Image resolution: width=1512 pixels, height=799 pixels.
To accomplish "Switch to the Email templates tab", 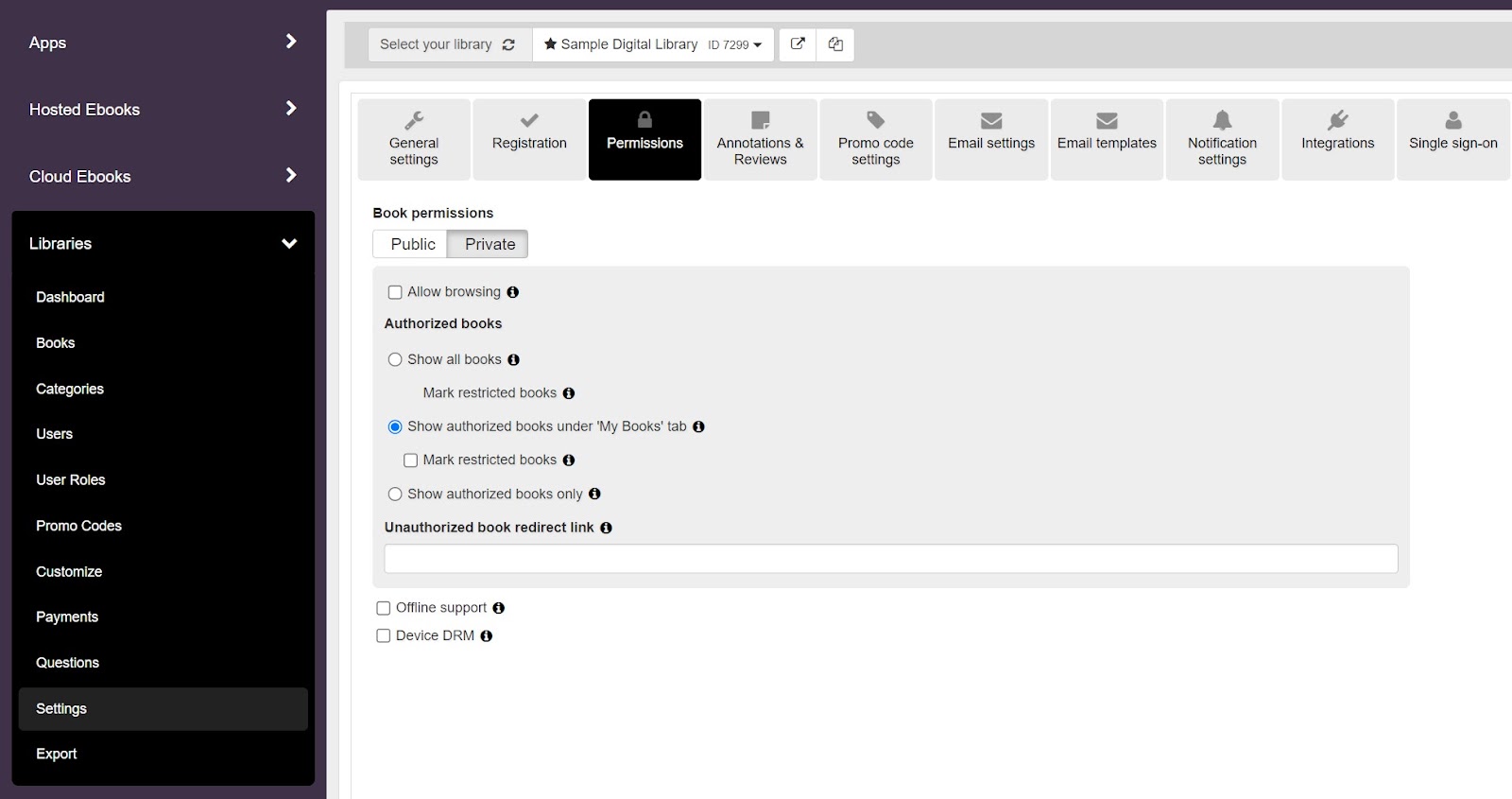I will pyautogui.click(x=1107, y=140).
